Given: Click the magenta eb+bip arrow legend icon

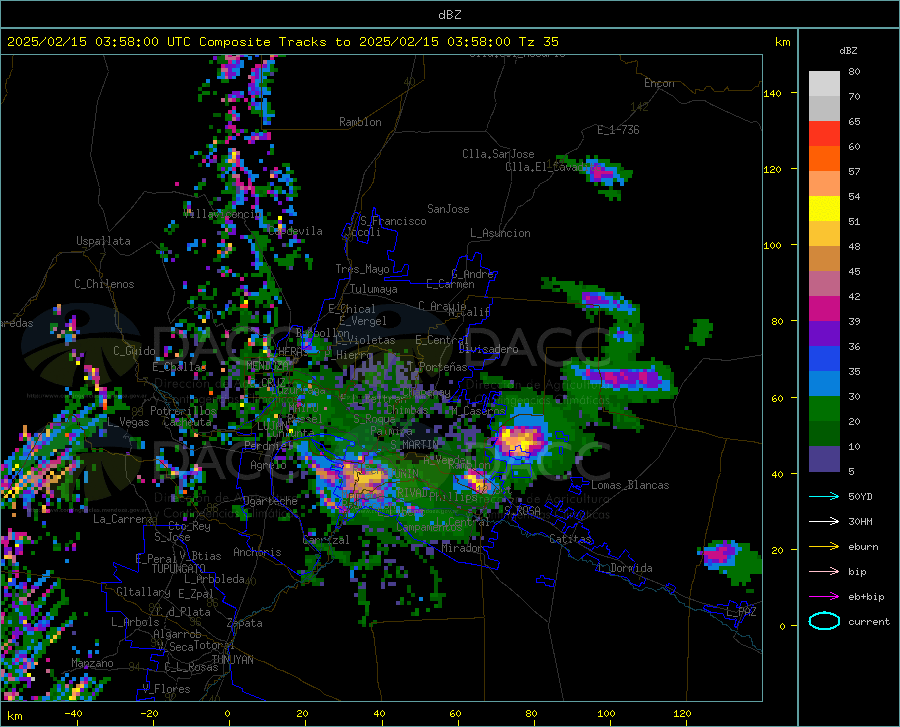Looking at the screenshot, I should 824,597.
